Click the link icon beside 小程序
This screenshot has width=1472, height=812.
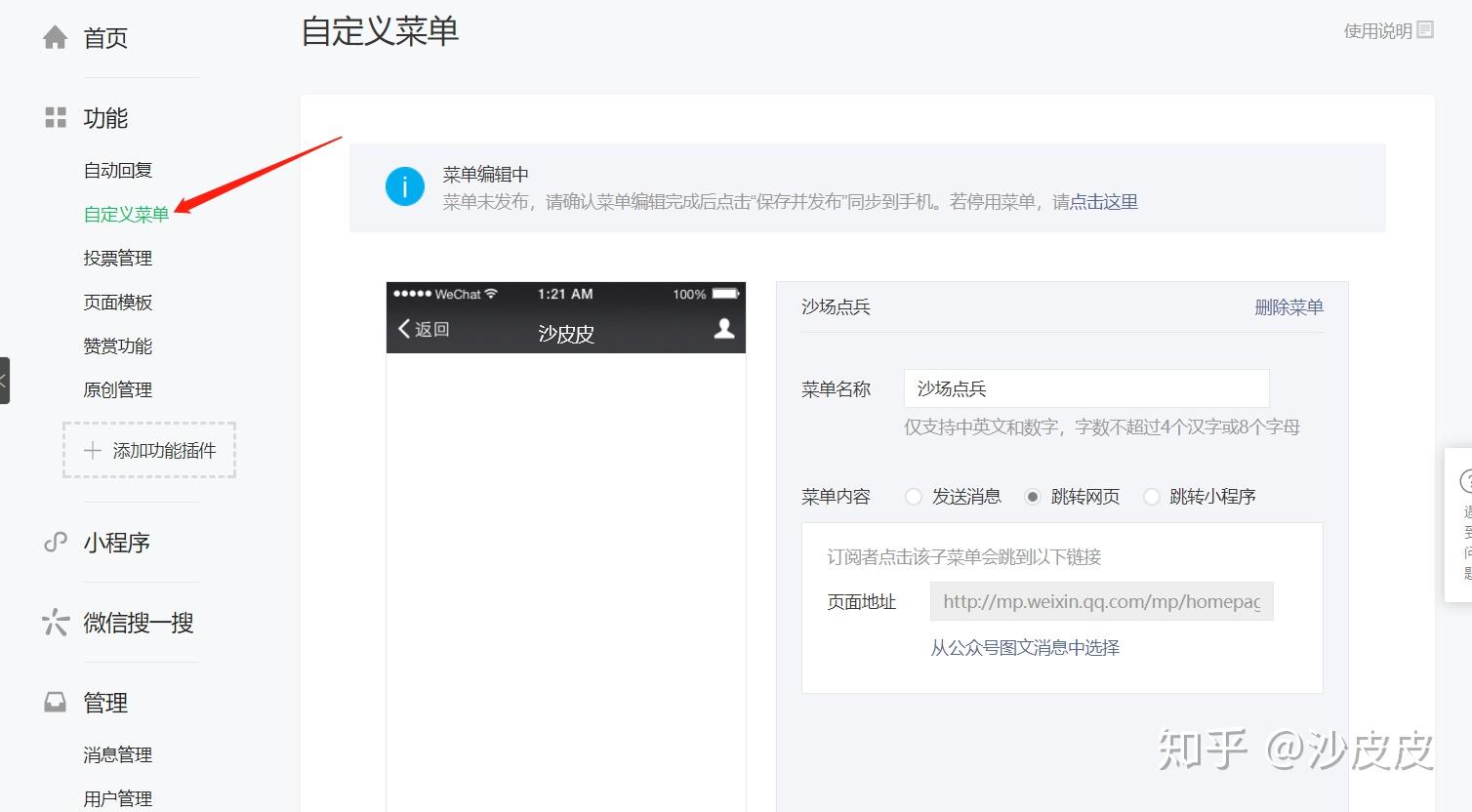pos(56,542)
